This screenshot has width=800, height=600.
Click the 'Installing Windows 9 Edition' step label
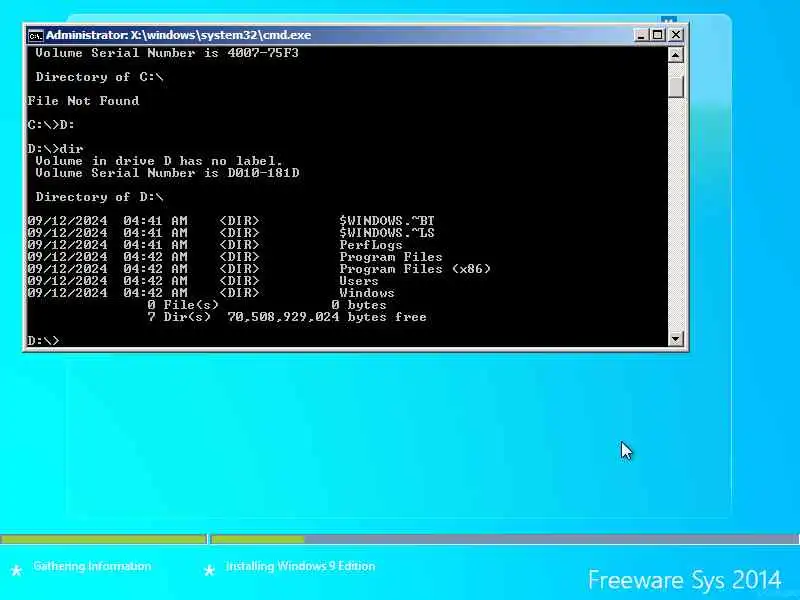tap(301, 566)
